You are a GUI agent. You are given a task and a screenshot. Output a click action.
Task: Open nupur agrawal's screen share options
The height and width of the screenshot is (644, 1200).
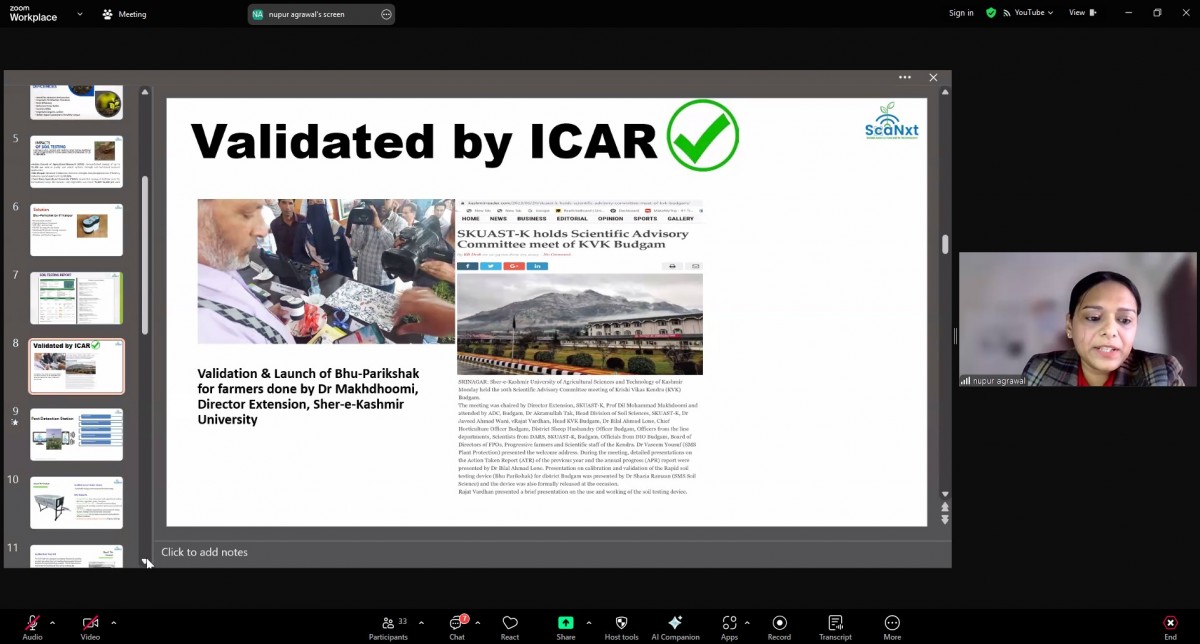click(x=386, y=14)
